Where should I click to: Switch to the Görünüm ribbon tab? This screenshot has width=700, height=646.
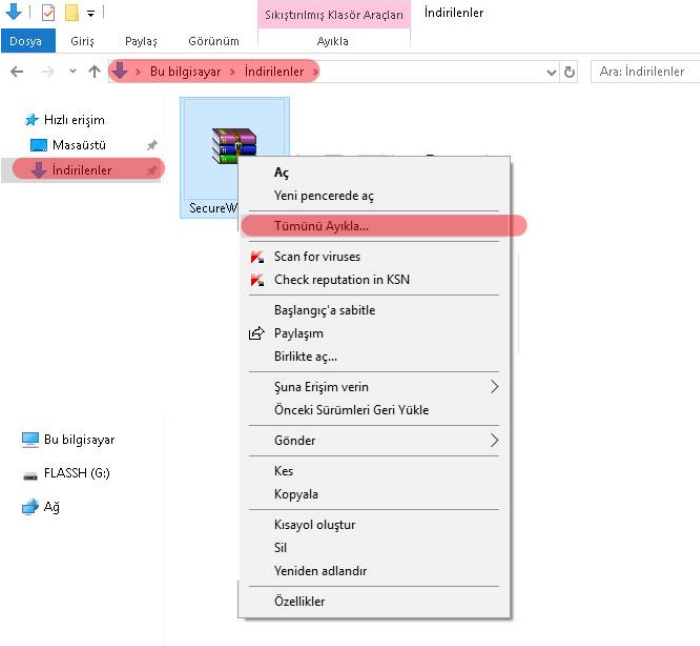[213, 41]
